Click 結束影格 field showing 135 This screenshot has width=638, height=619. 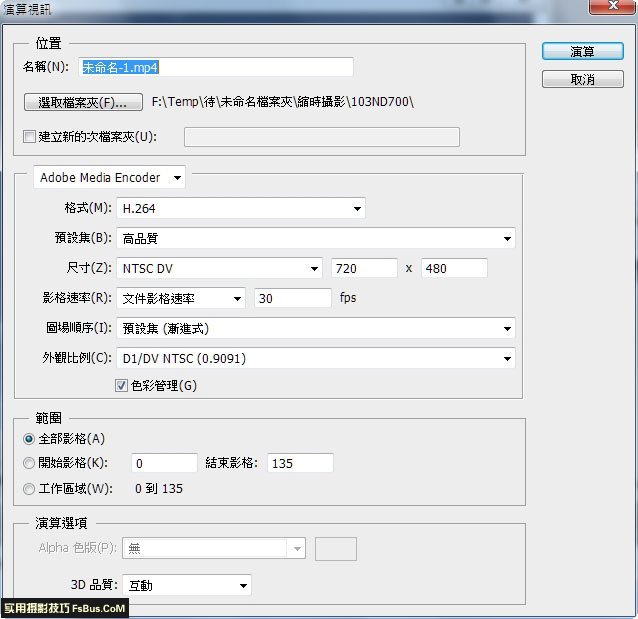coord(300,463)
